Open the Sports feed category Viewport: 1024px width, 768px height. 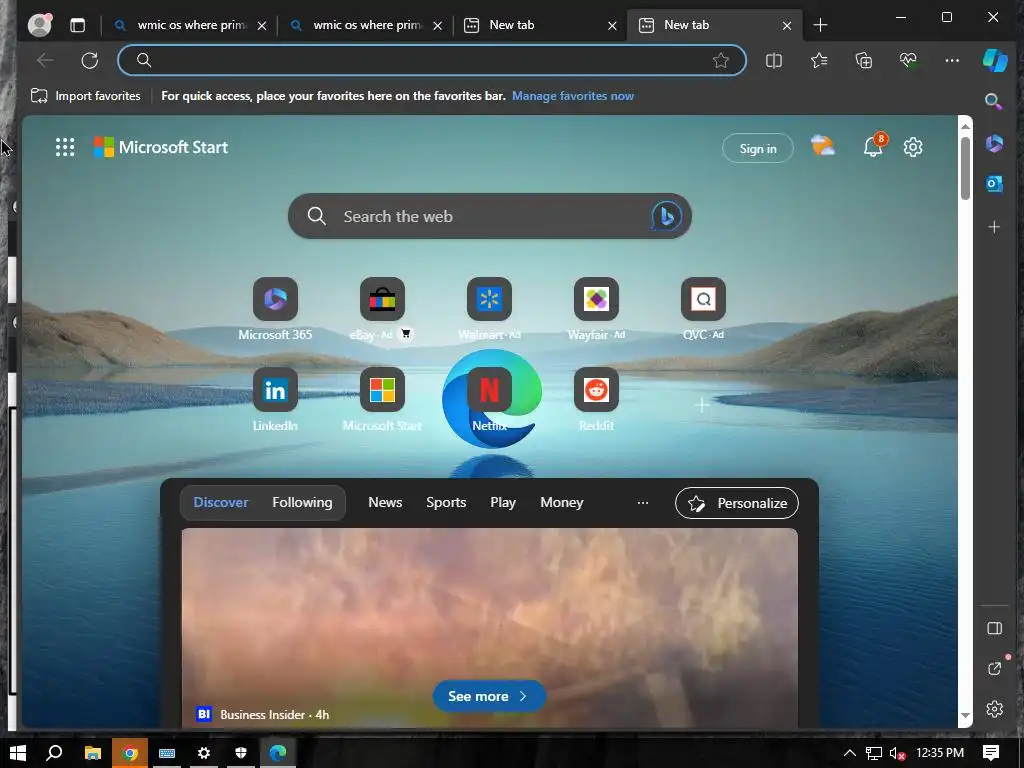(x=446, y=502)
